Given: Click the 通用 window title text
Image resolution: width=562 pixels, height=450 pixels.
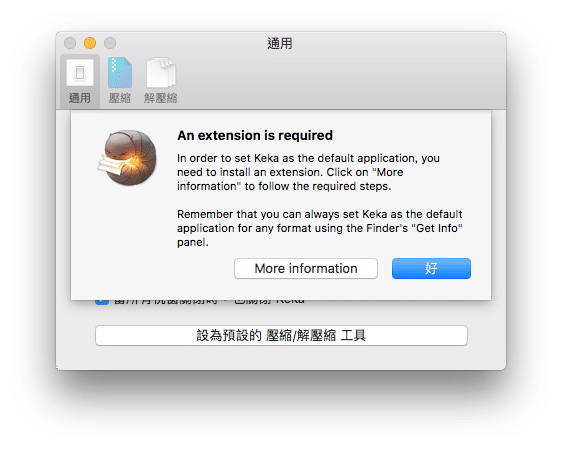Looking at the screenshot, I should [x=280, y=43].
